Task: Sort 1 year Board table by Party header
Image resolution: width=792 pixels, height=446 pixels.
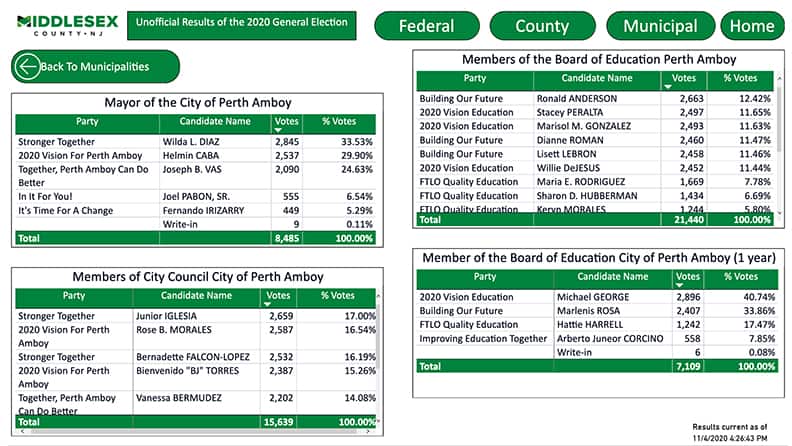Action: coord(484,277)
